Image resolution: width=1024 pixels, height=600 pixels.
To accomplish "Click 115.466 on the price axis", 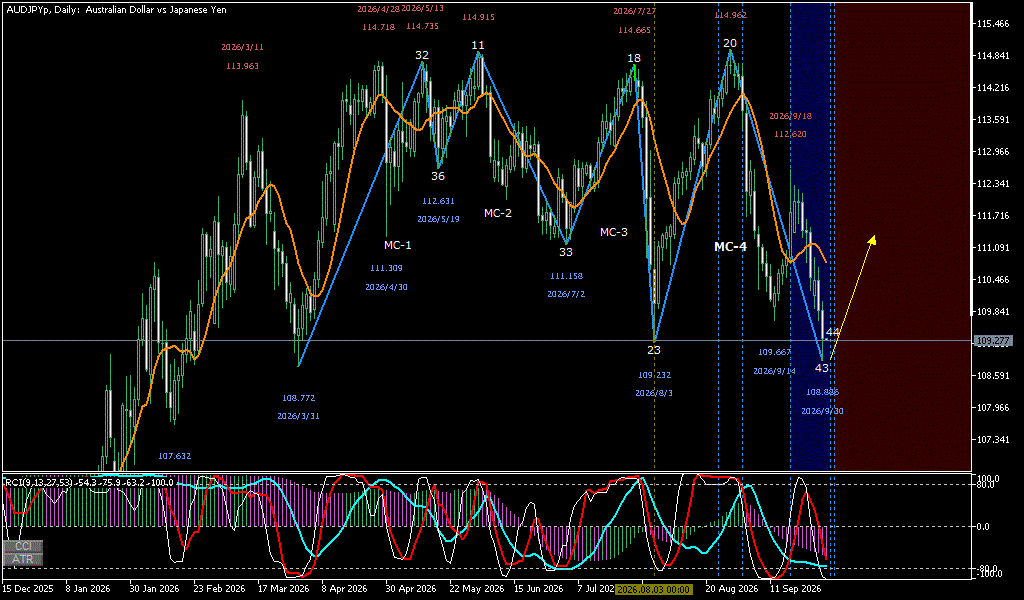I will click(x=993, y=24).
